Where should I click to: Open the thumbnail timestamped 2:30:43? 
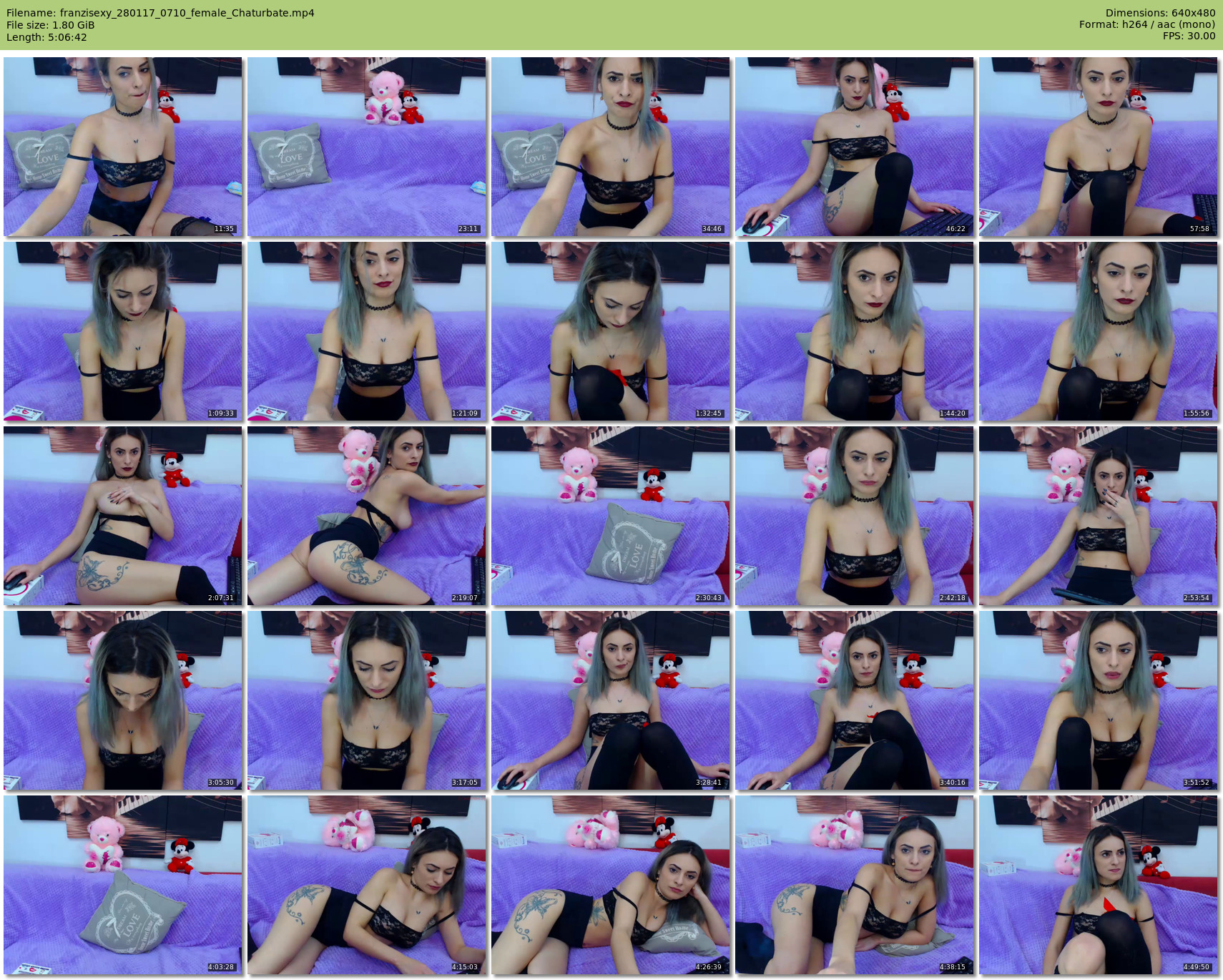click(x=611, y=516)
